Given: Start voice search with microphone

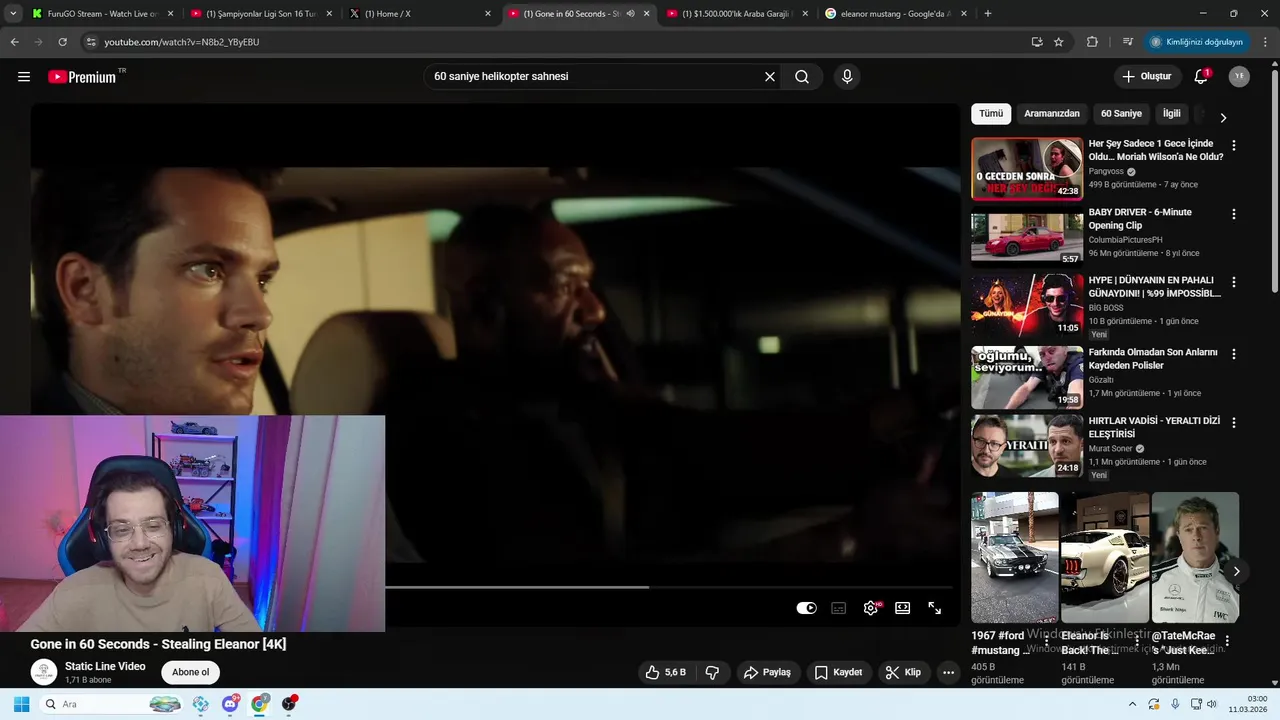Looking at the screenshot, I should (x=847, y=77).
